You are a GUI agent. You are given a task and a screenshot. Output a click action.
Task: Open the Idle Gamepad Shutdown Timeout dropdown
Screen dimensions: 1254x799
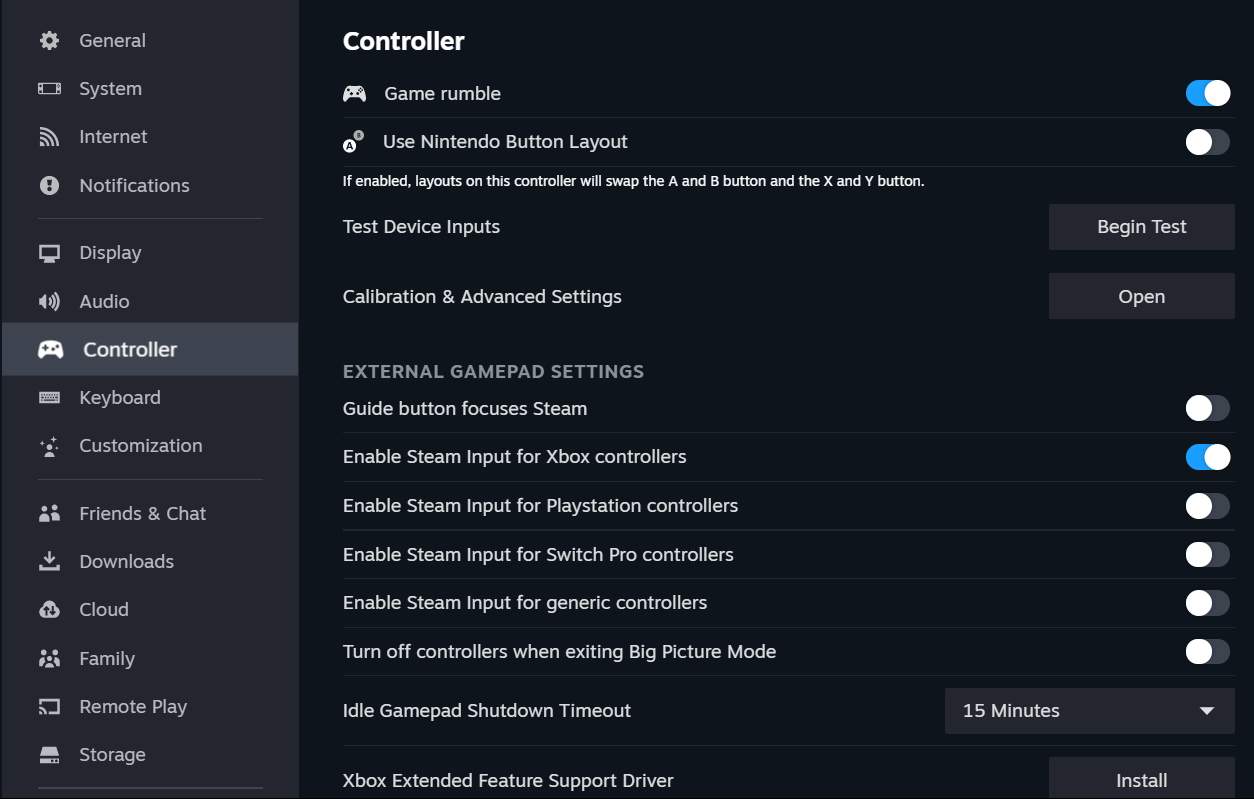tap(1089, 711)
